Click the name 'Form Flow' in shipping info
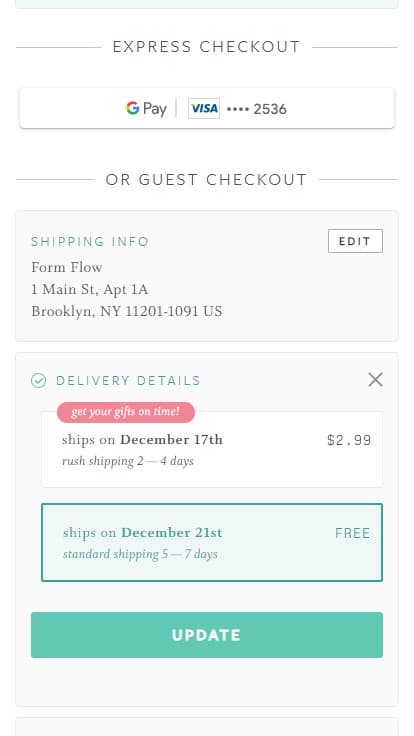Viewport: 414px width, 736px height. (x=67, y=268)
